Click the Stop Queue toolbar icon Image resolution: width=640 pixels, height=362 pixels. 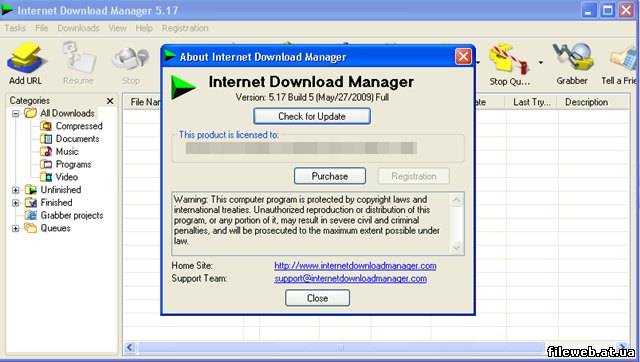509,59
